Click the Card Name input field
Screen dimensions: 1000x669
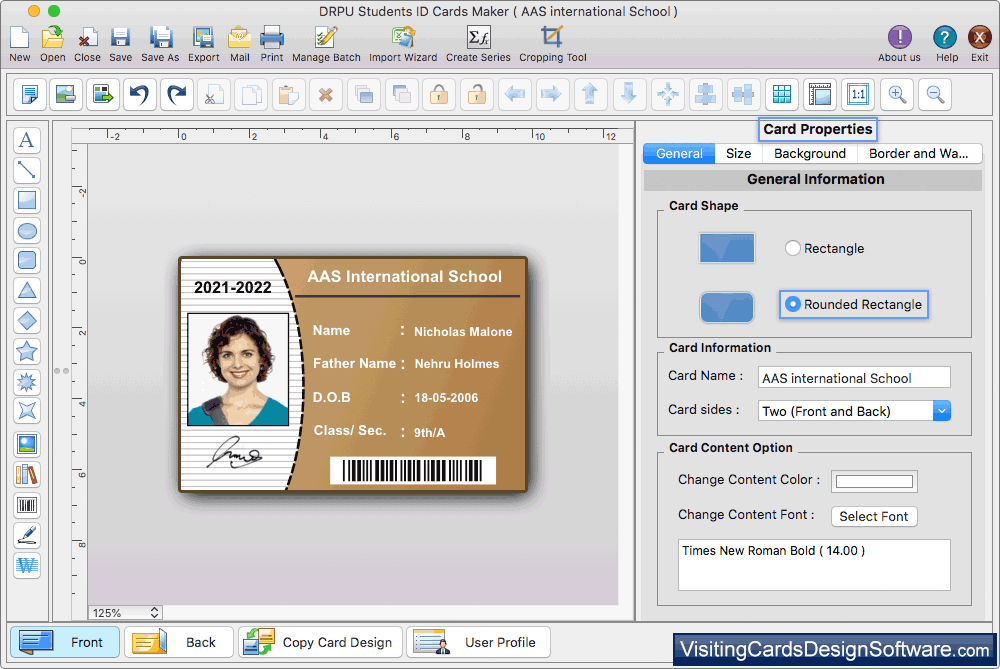[854, 378]
